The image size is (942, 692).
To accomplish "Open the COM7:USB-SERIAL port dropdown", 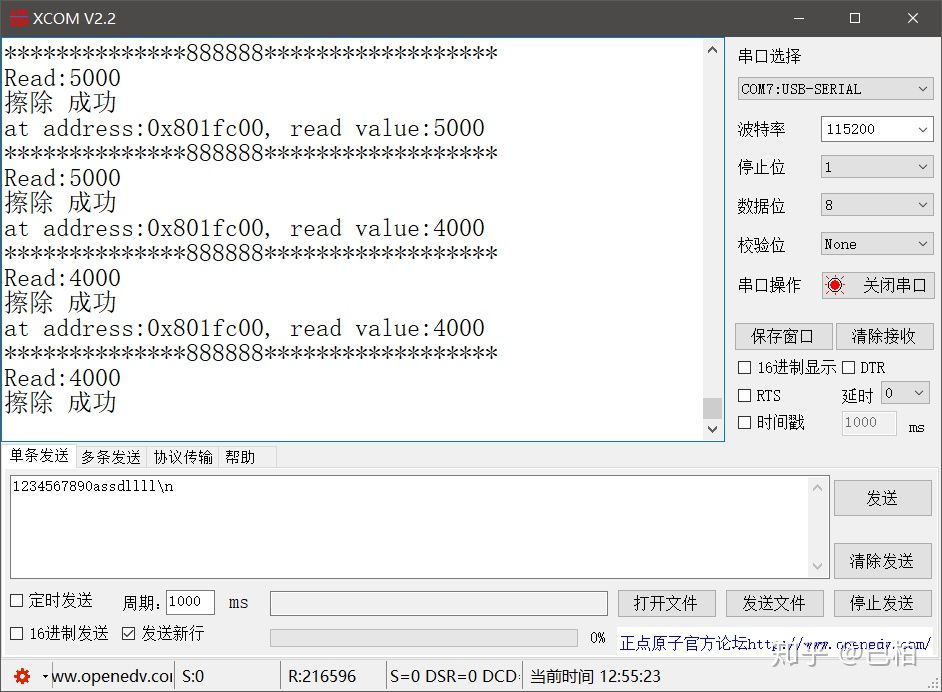I will (x=836, y=89).
